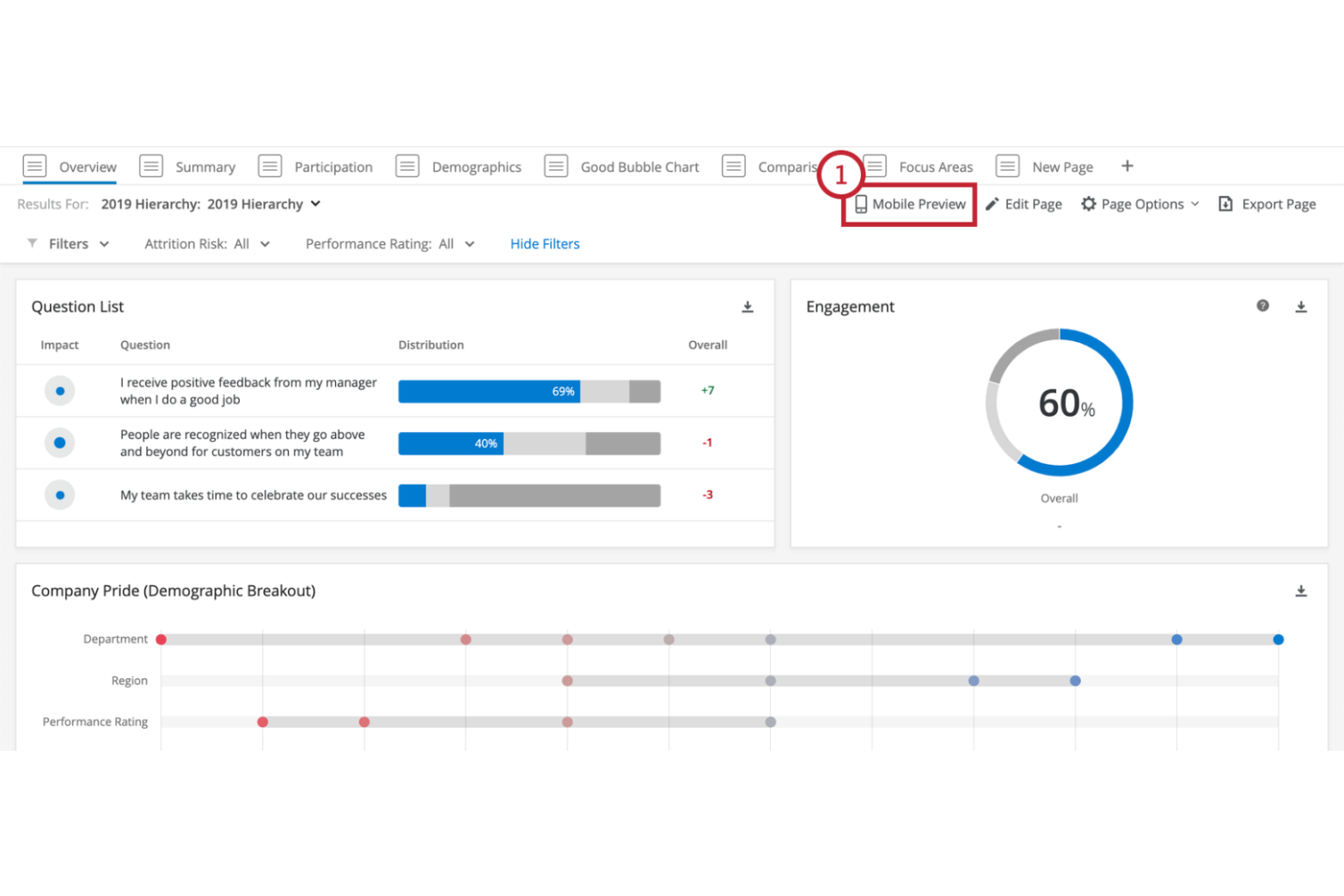This screenshot has width=1344, height=896.
Task: Click the 60% engagement gauge
Action: (x=1059, y=402)
